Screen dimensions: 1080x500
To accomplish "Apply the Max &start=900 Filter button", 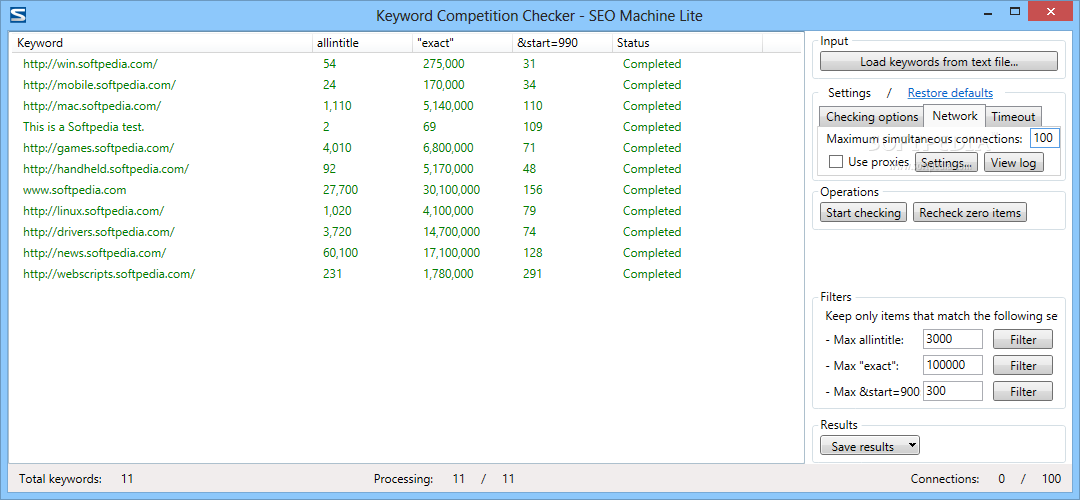I will (1023, 391).
